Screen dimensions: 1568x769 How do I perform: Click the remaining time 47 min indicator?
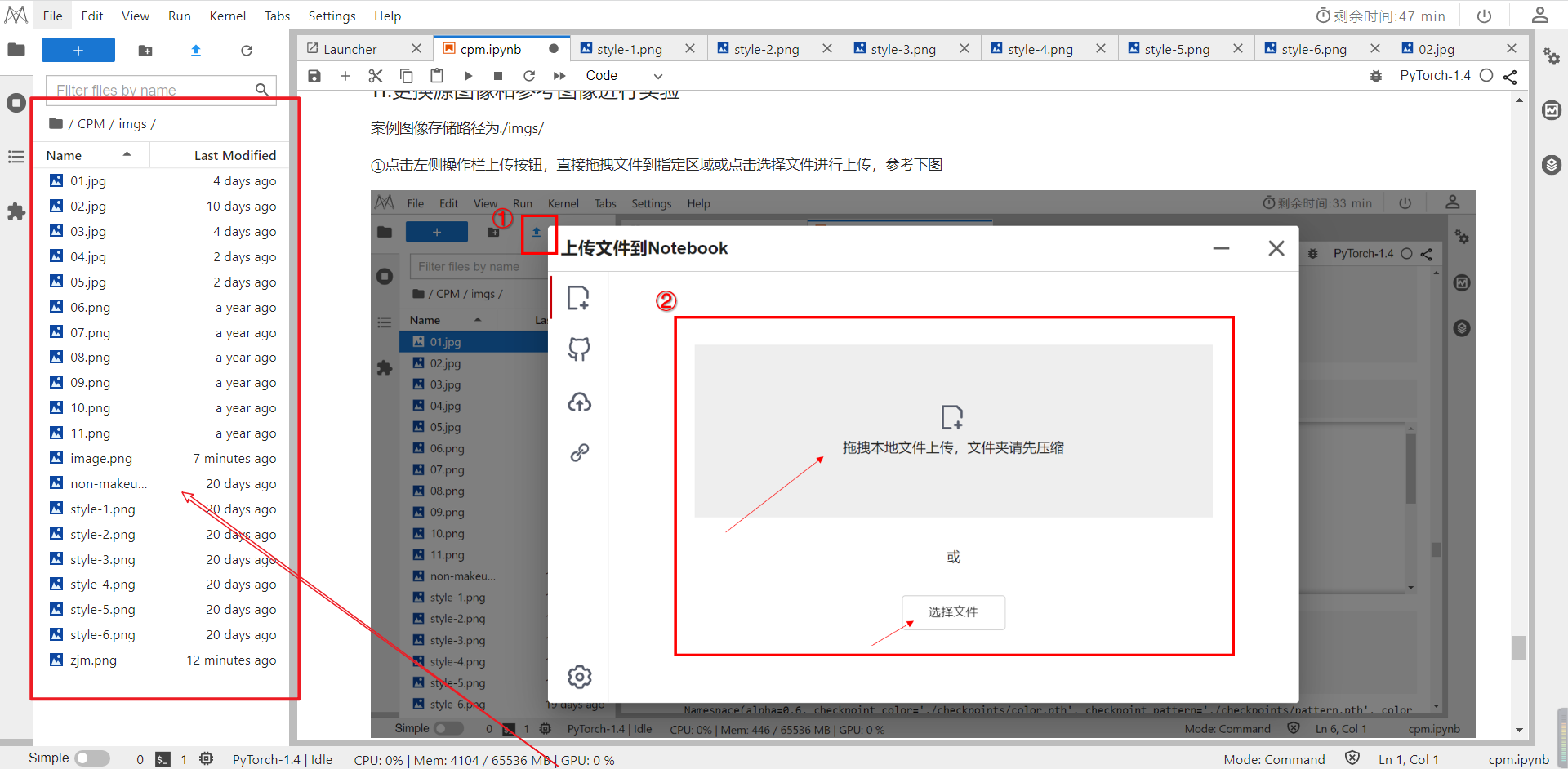[x=1380, y=16]
